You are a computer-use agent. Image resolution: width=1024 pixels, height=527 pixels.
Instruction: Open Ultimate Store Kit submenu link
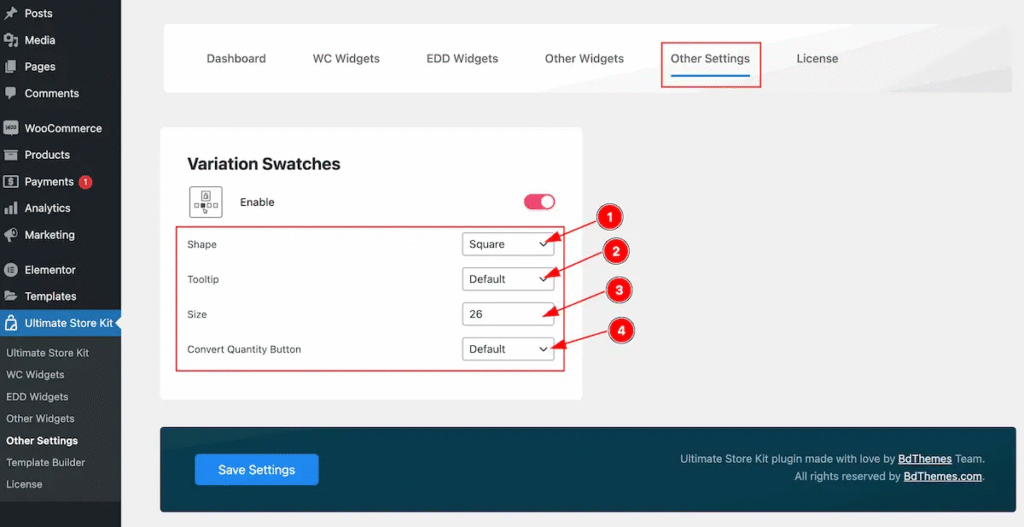(47, 353)
